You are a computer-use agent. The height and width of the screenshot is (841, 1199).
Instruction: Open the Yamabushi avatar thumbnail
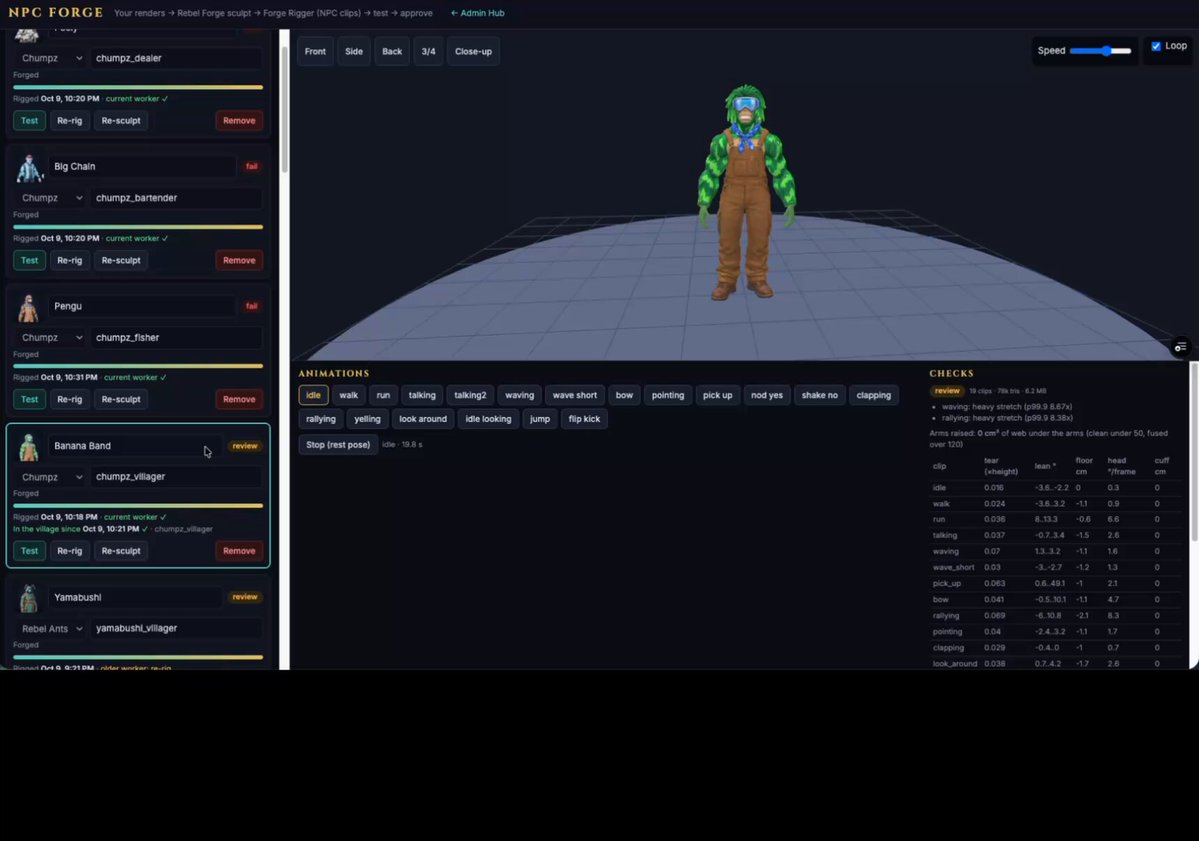[x=29, y=599]
